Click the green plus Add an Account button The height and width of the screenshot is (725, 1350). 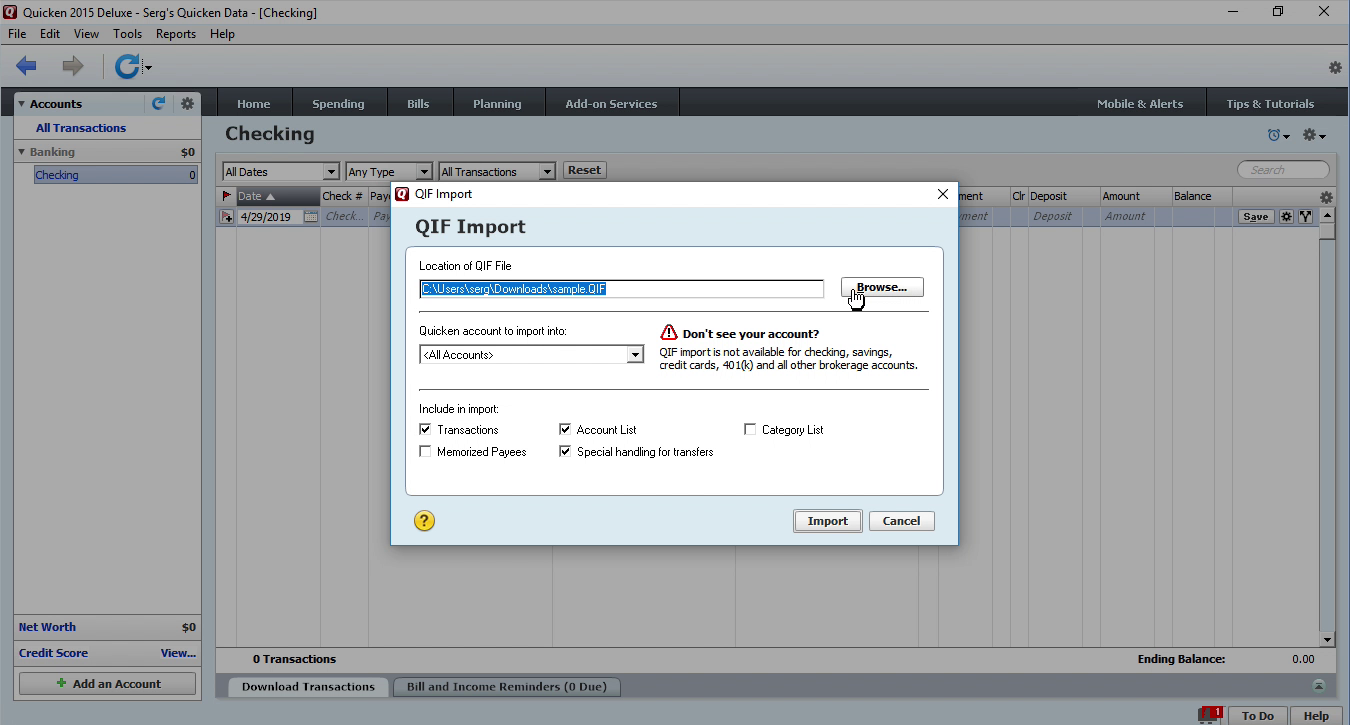(x=108, y=684)
